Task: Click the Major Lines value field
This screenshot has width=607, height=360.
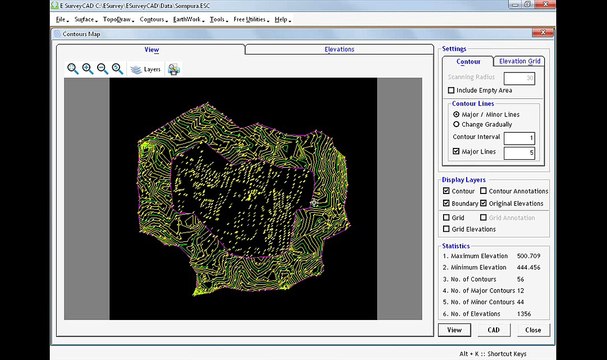Action: click(x=519, y=153)
